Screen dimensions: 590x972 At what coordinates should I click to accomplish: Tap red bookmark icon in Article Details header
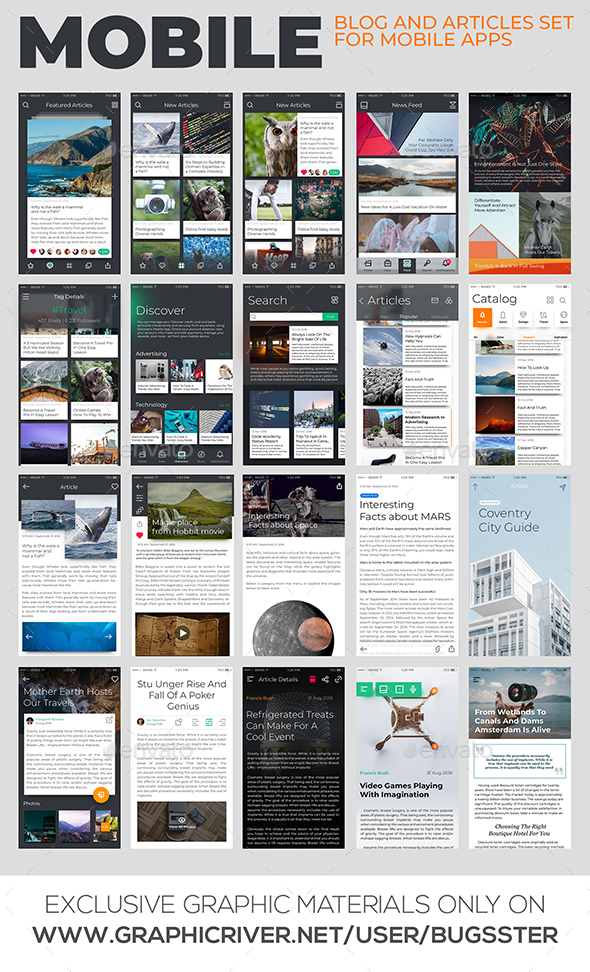click(312, 679)
